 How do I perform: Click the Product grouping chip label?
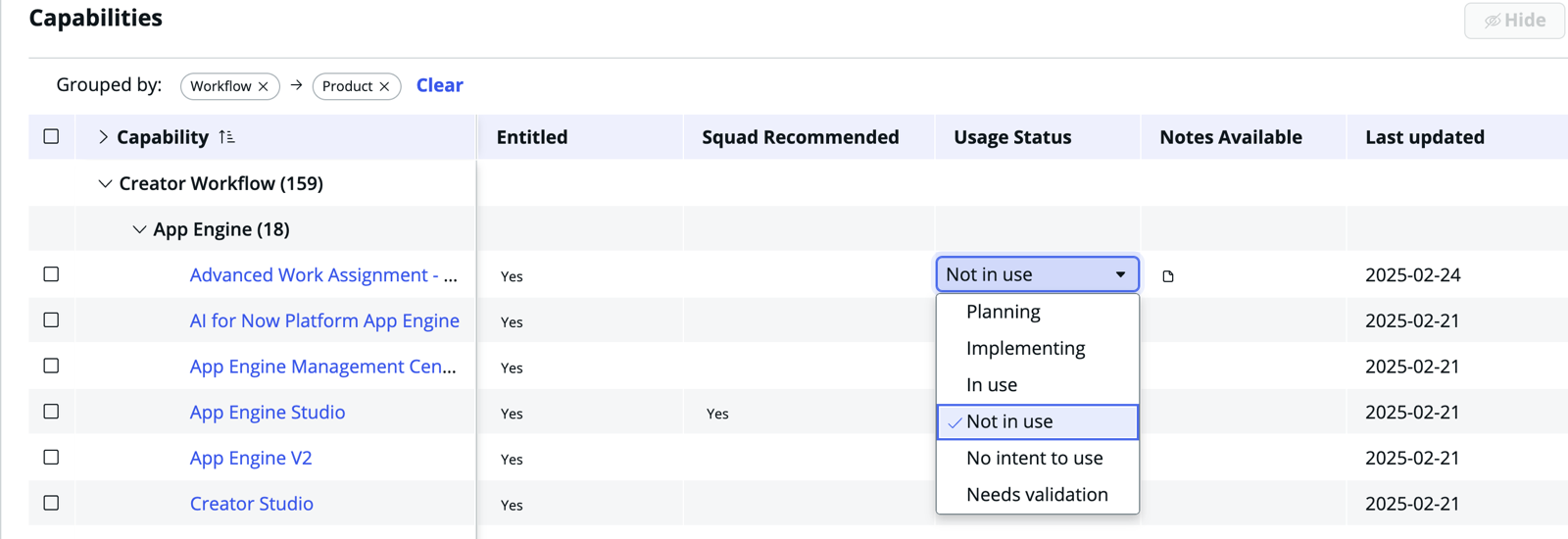pos(347,86)
